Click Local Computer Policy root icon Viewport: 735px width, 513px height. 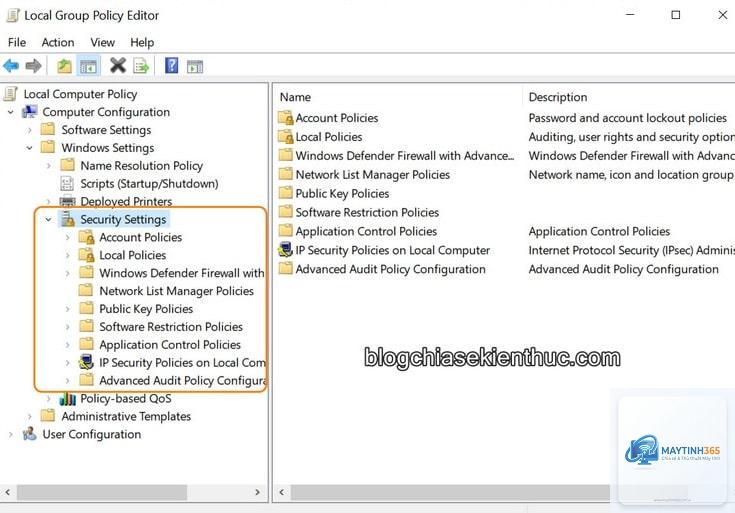(x=10, y=94)
